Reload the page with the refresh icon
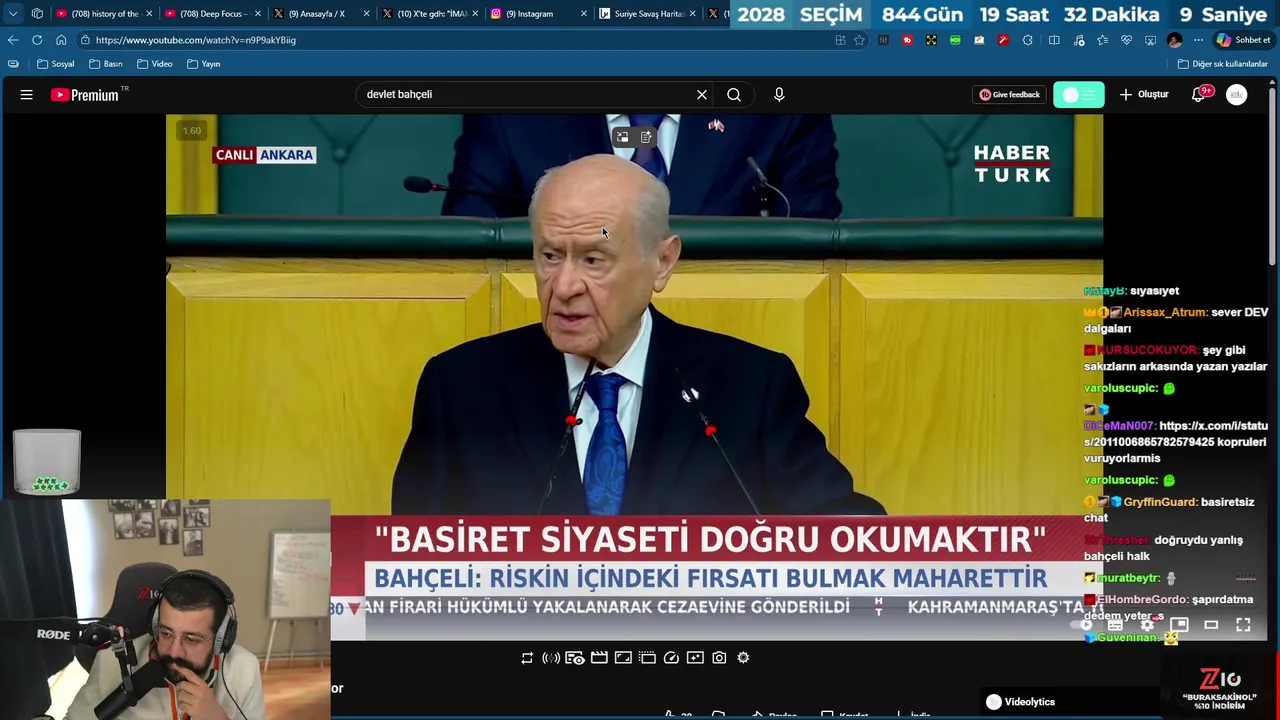 point(37,40)
